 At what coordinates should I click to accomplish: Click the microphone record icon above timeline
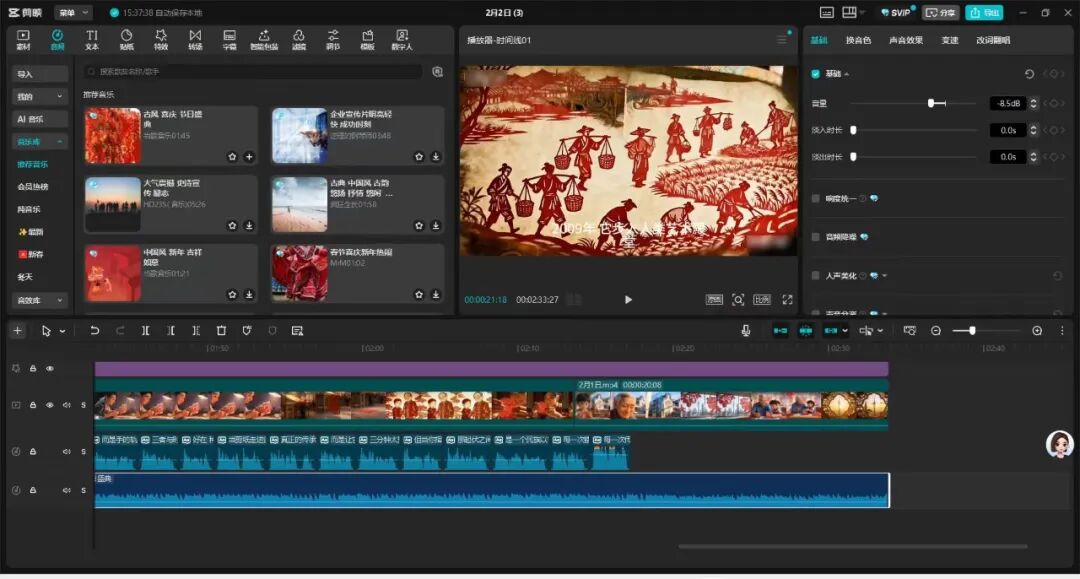(x=746, y=331)
